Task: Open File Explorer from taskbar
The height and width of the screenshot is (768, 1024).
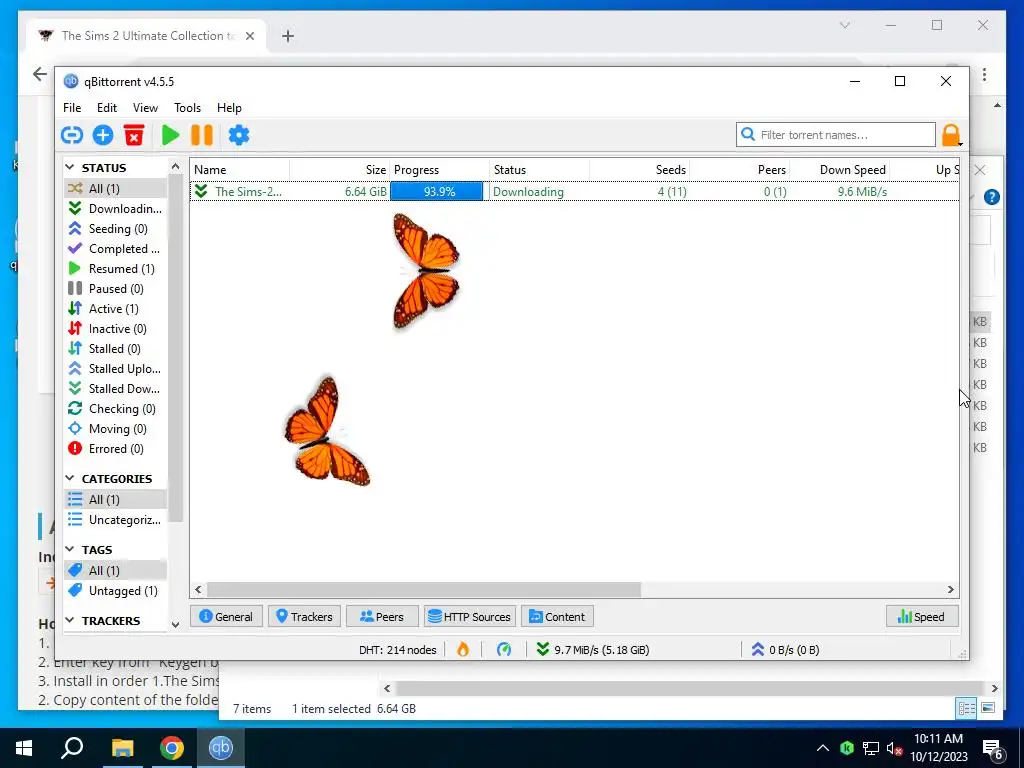Action: point(122,748)
